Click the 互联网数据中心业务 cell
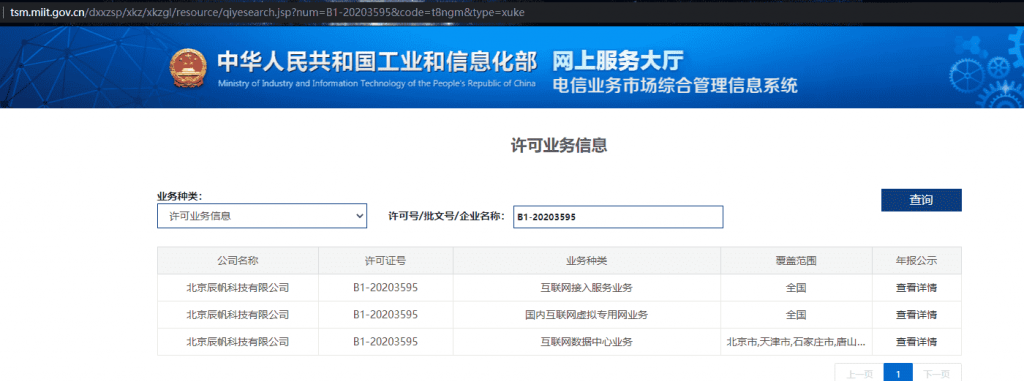This screenshot has height=381, width=1024. [586, 342]
